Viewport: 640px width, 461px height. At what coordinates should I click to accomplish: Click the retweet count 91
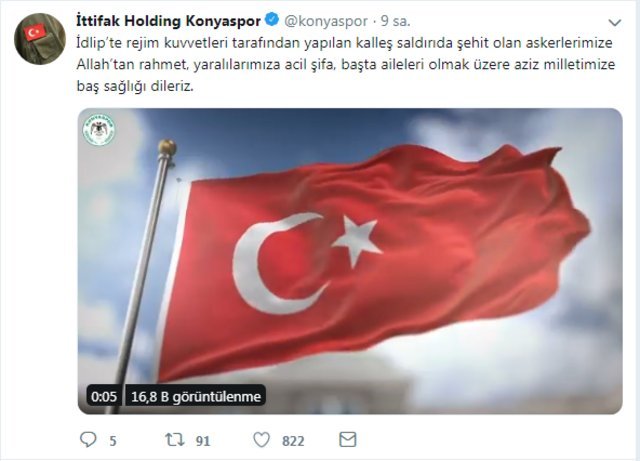tap(203, 441)
